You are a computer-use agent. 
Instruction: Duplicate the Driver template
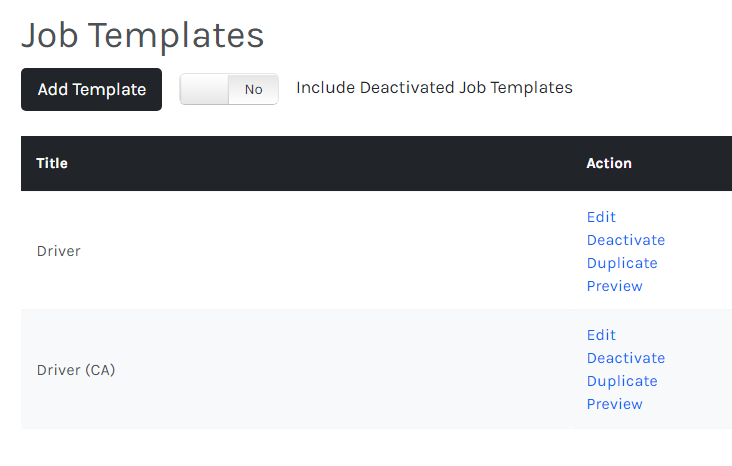[x=622, y=263]
